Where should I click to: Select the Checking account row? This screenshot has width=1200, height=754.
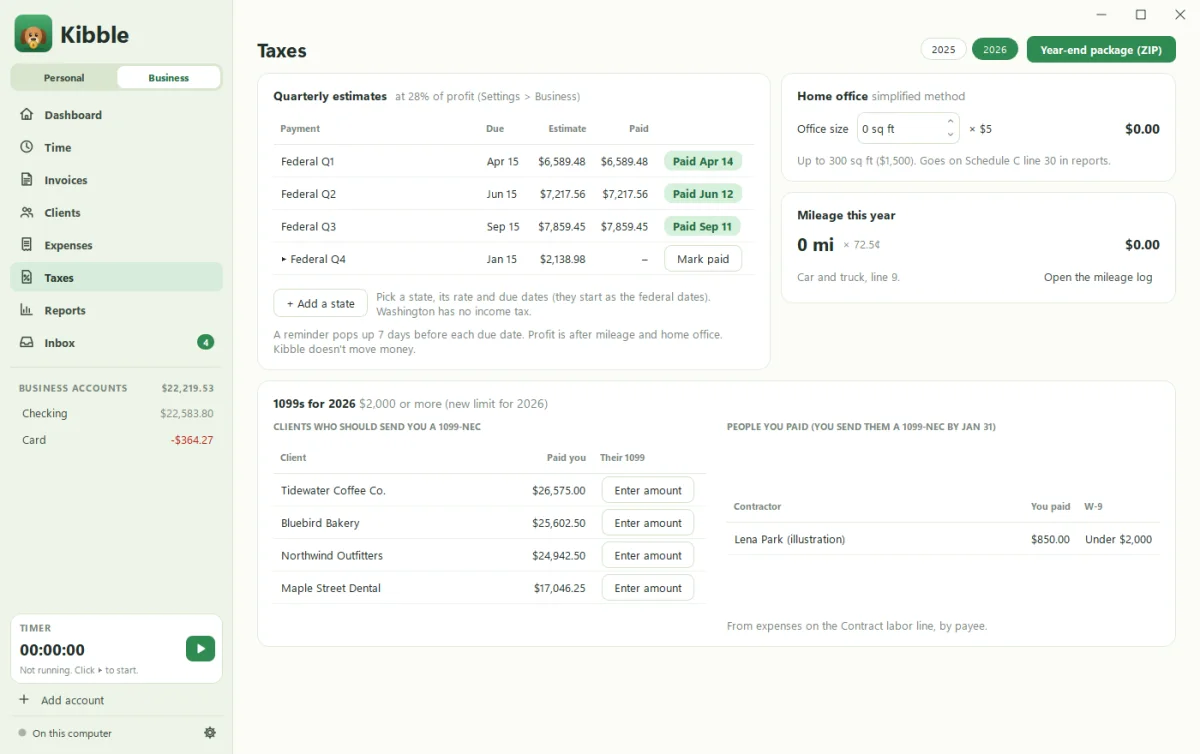[117, 413]
